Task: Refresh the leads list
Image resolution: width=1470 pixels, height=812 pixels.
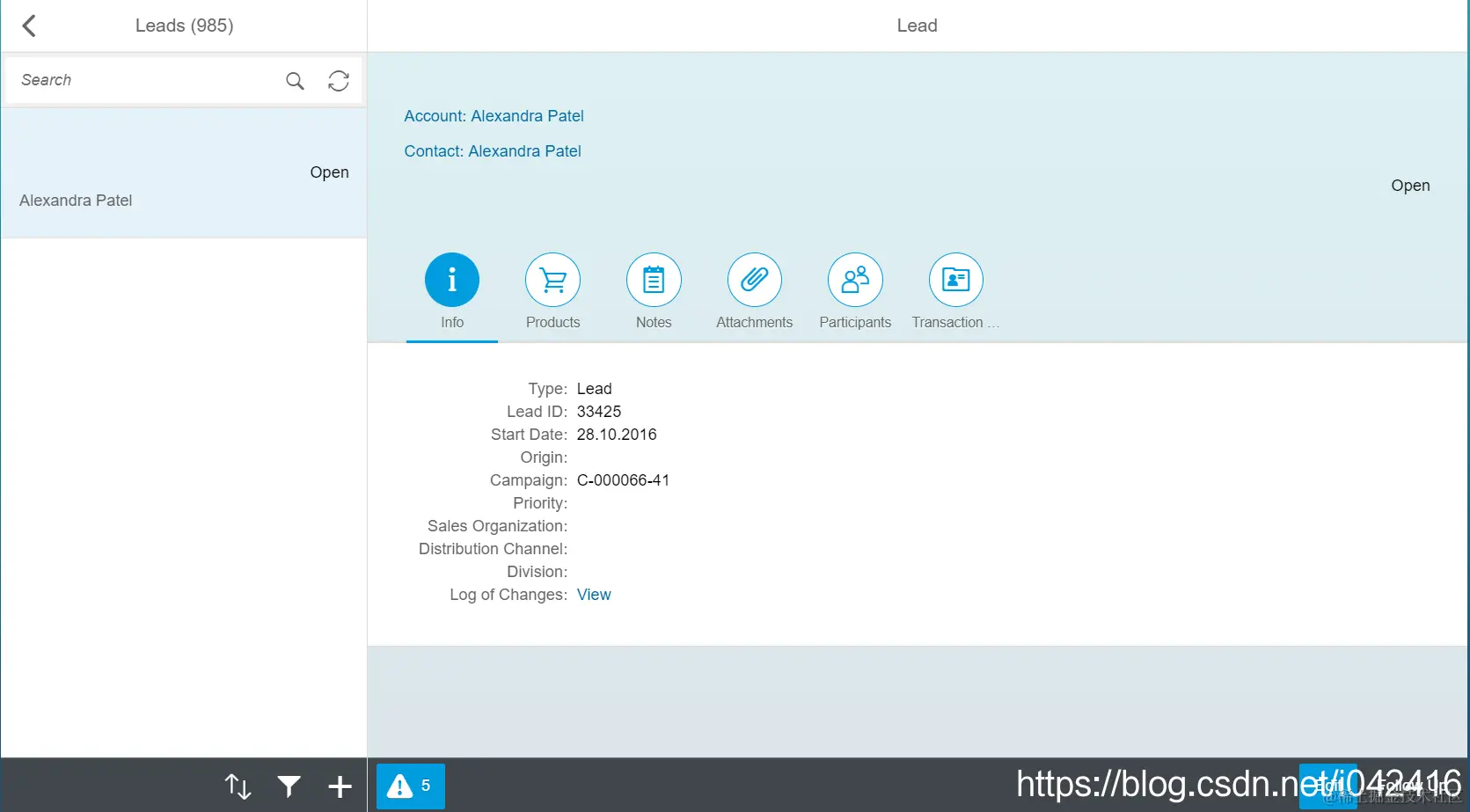Action: click(x=339, y=81)
